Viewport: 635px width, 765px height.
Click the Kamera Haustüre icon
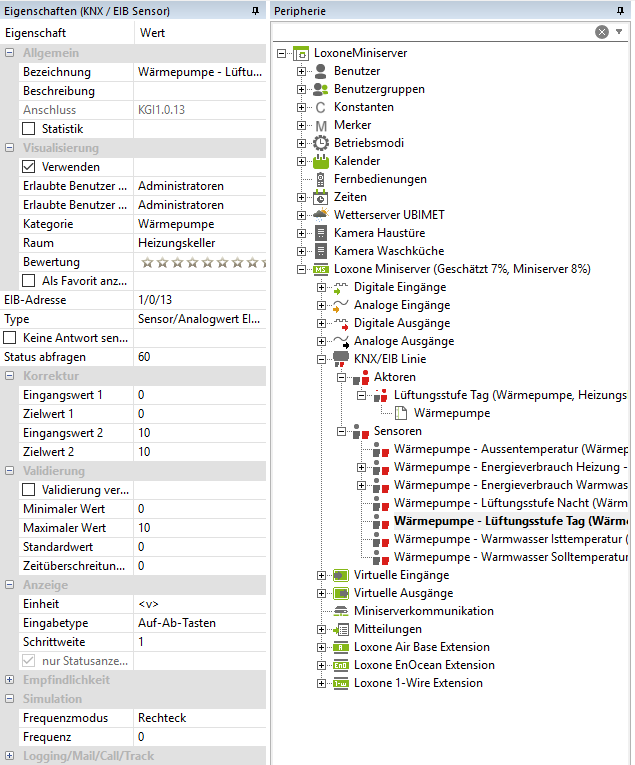pos(320,233)
